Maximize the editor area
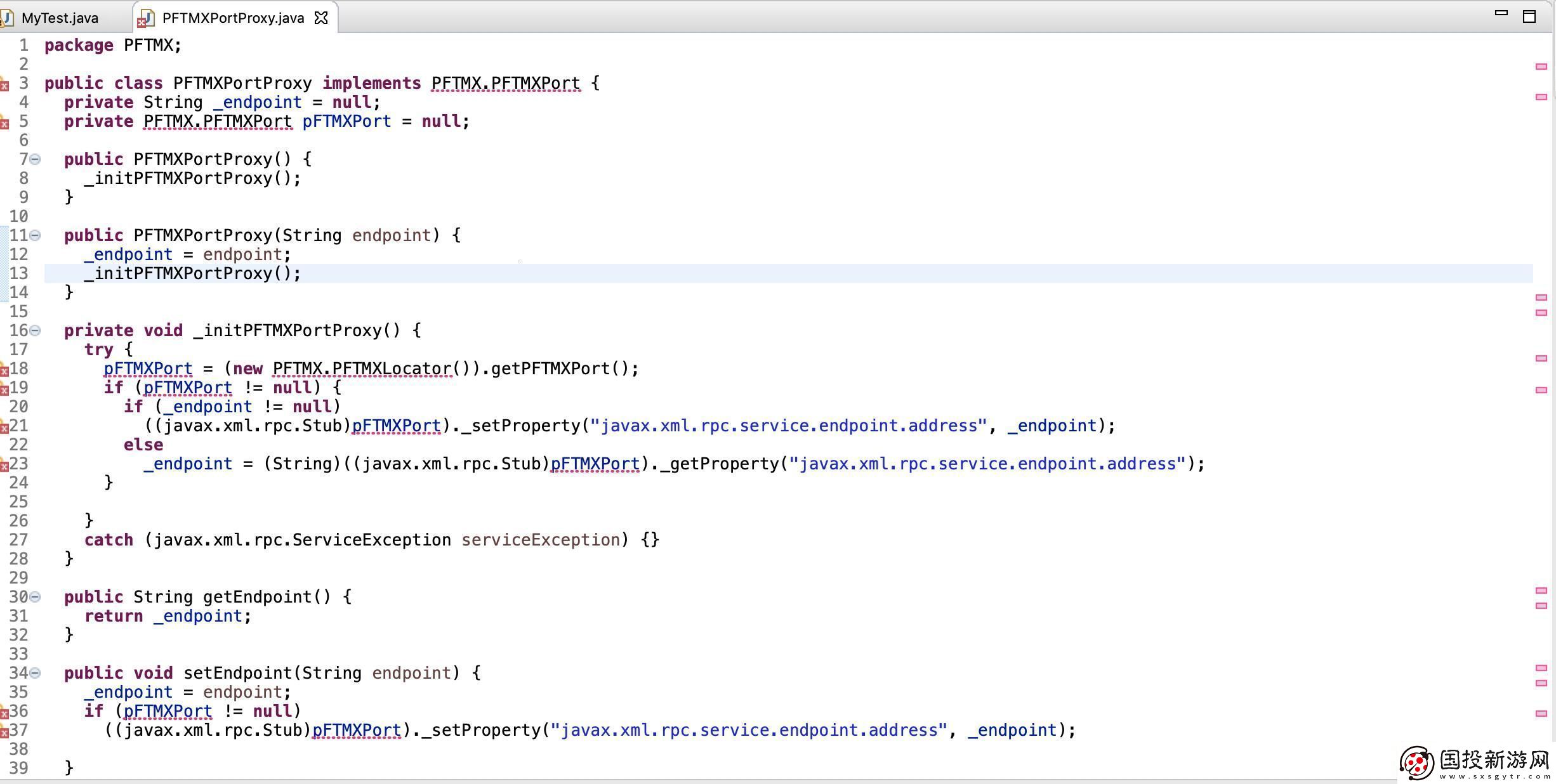 pos(1529,16)
